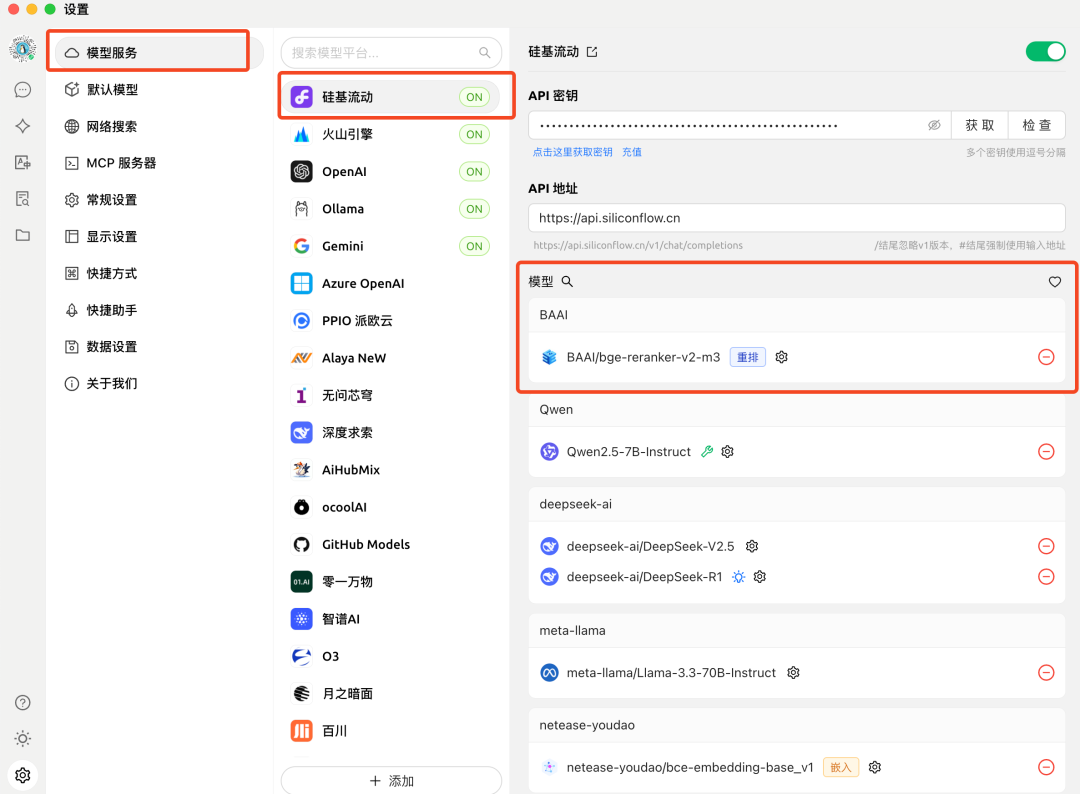Click the theme brightness icon above the settings gear
1080x794 pixels.
pos(22,738)
